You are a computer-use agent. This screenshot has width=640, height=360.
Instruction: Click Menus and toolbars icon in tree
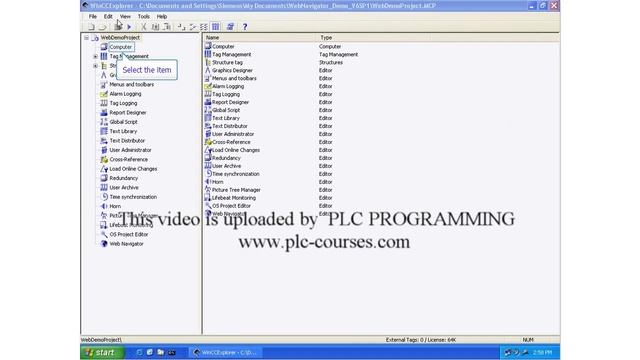point(104,84)
